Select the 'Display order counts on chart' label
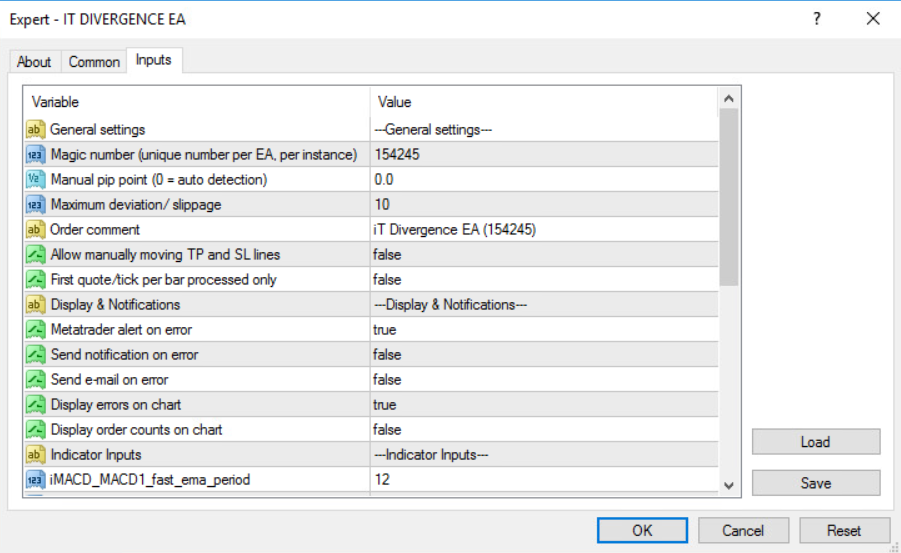Screen dimensions: 901x553 click(x=136, y=429)
